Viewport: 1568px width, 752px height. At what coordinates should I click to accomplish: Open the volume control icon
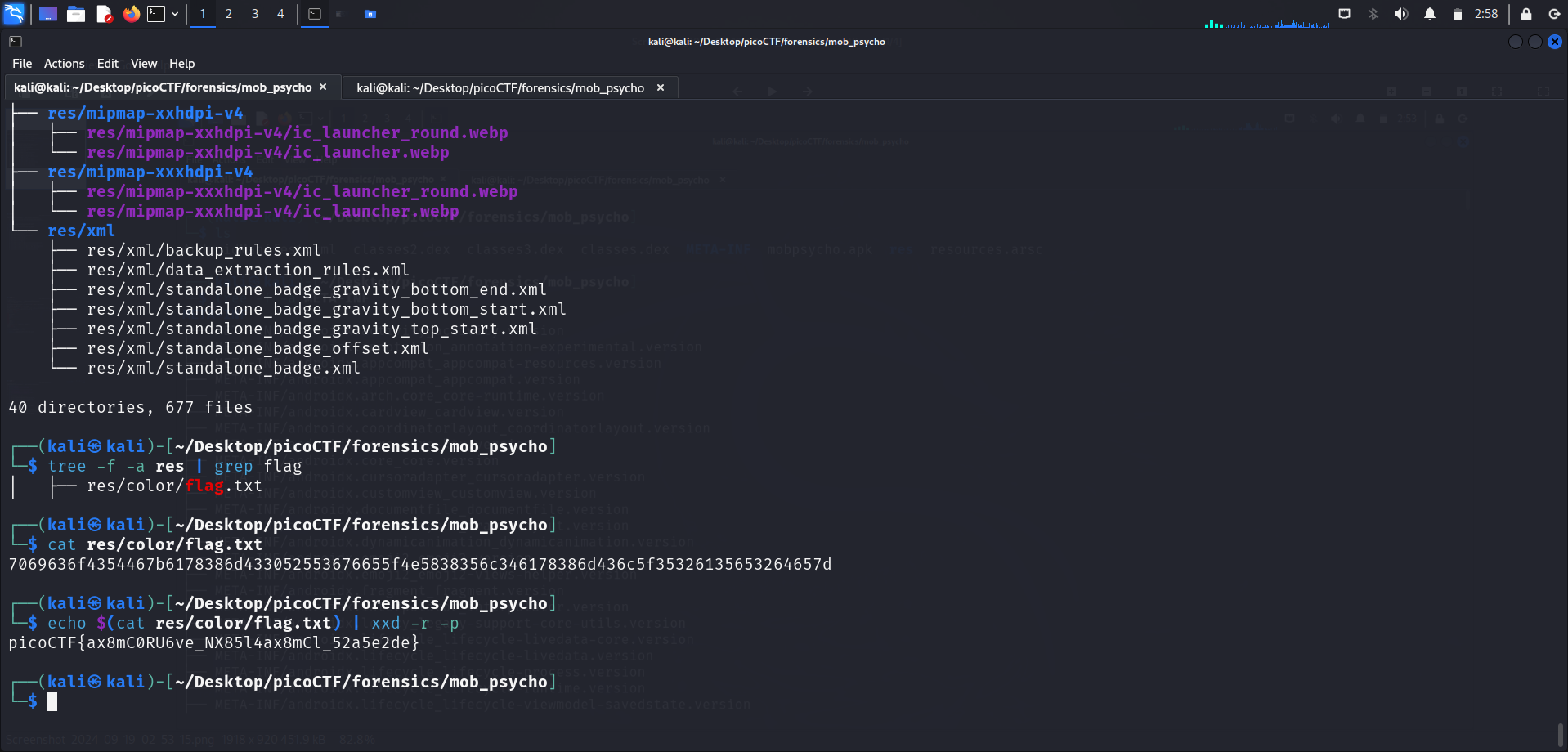(x=1401, y=14)
